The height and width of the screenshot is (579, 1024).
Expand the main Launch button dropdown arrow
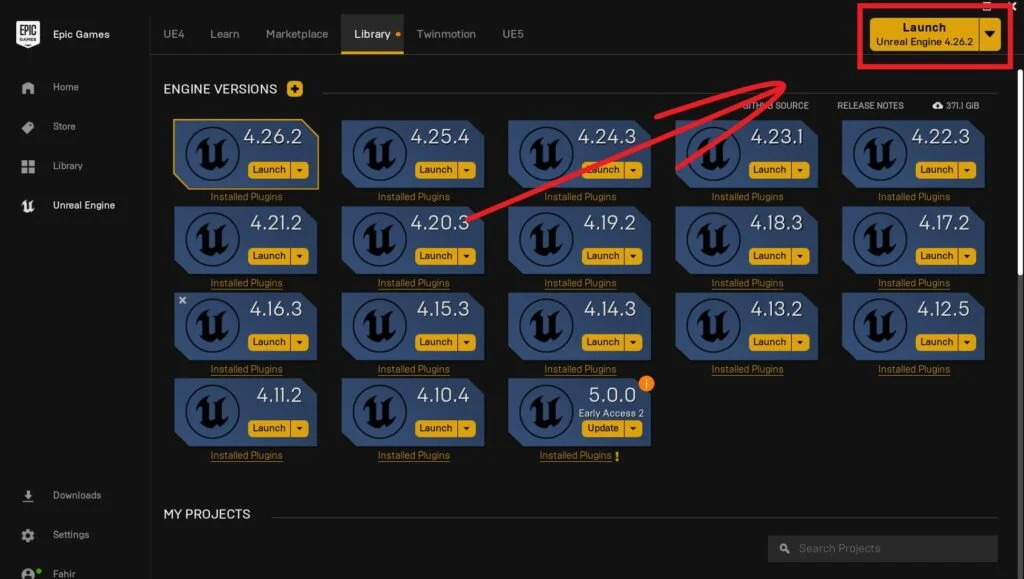click(990, 34)
